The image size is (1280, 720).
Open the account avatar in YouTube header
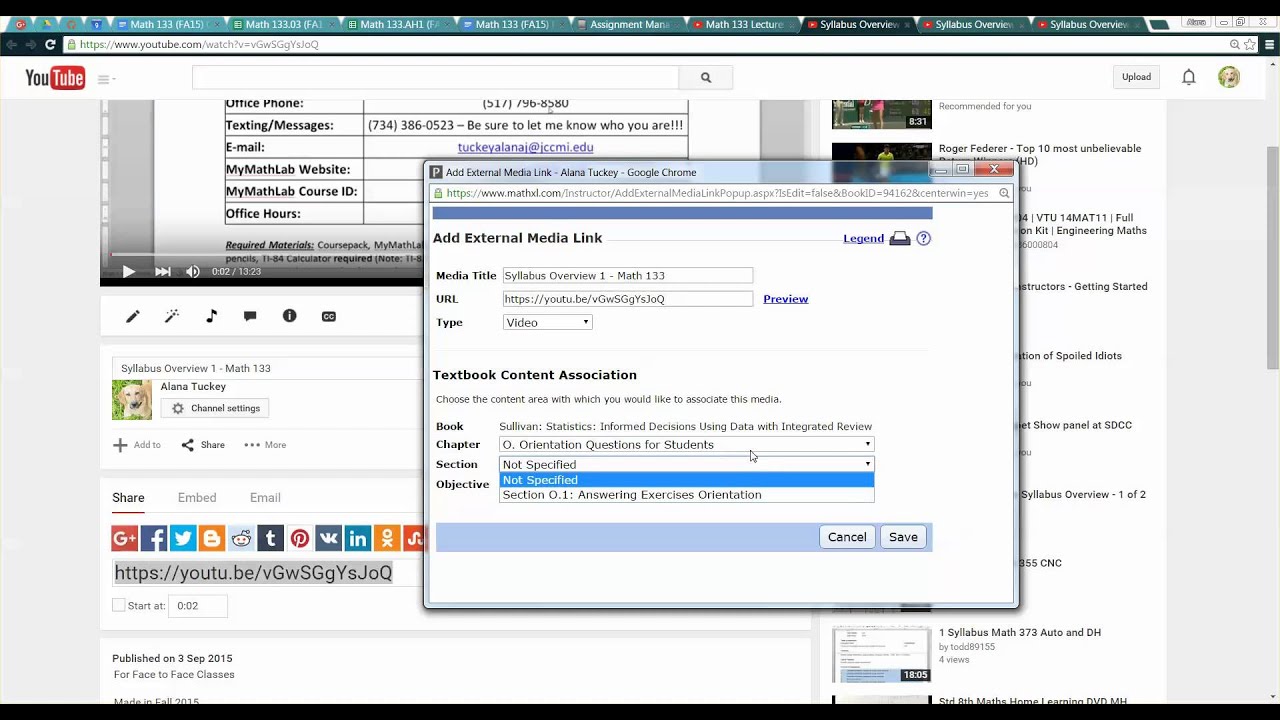coord(1229,77)
